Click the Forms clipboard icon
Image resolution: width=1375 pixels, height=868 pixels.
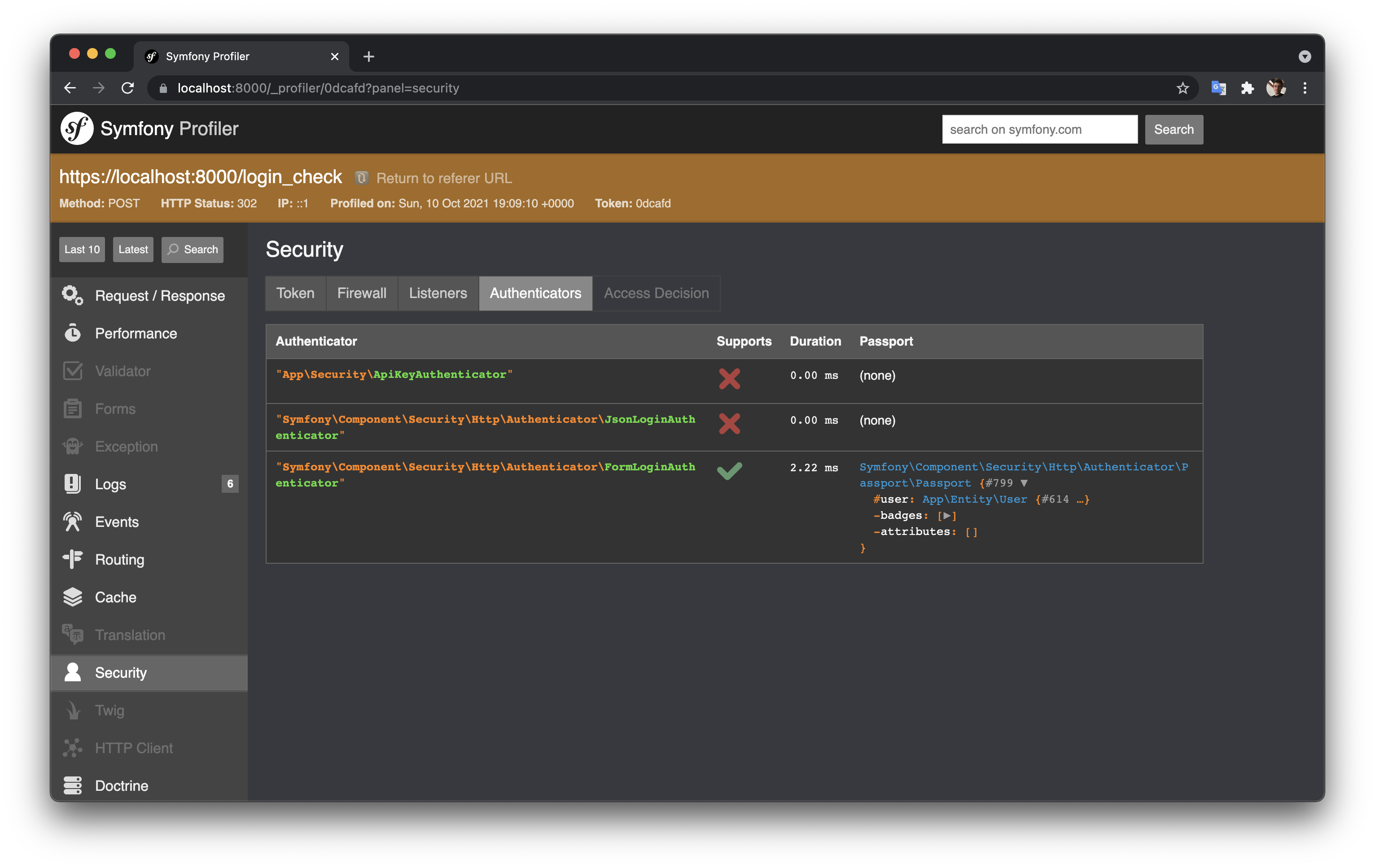click(x=73, y=408)
